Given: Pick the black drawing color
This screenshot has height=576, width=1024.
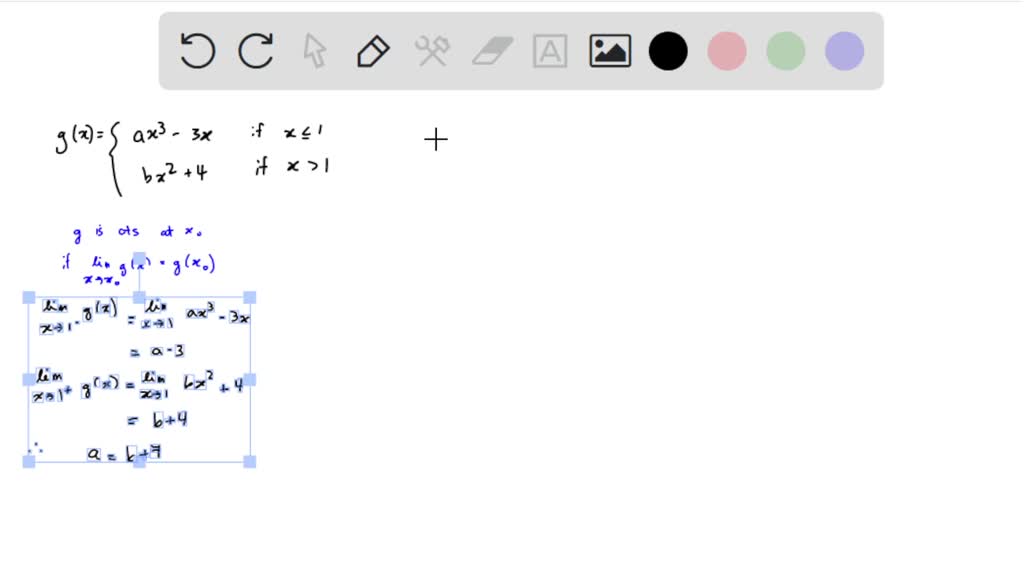Looking at the screenshot, I should pyautogui.click(x=668, y=50).
